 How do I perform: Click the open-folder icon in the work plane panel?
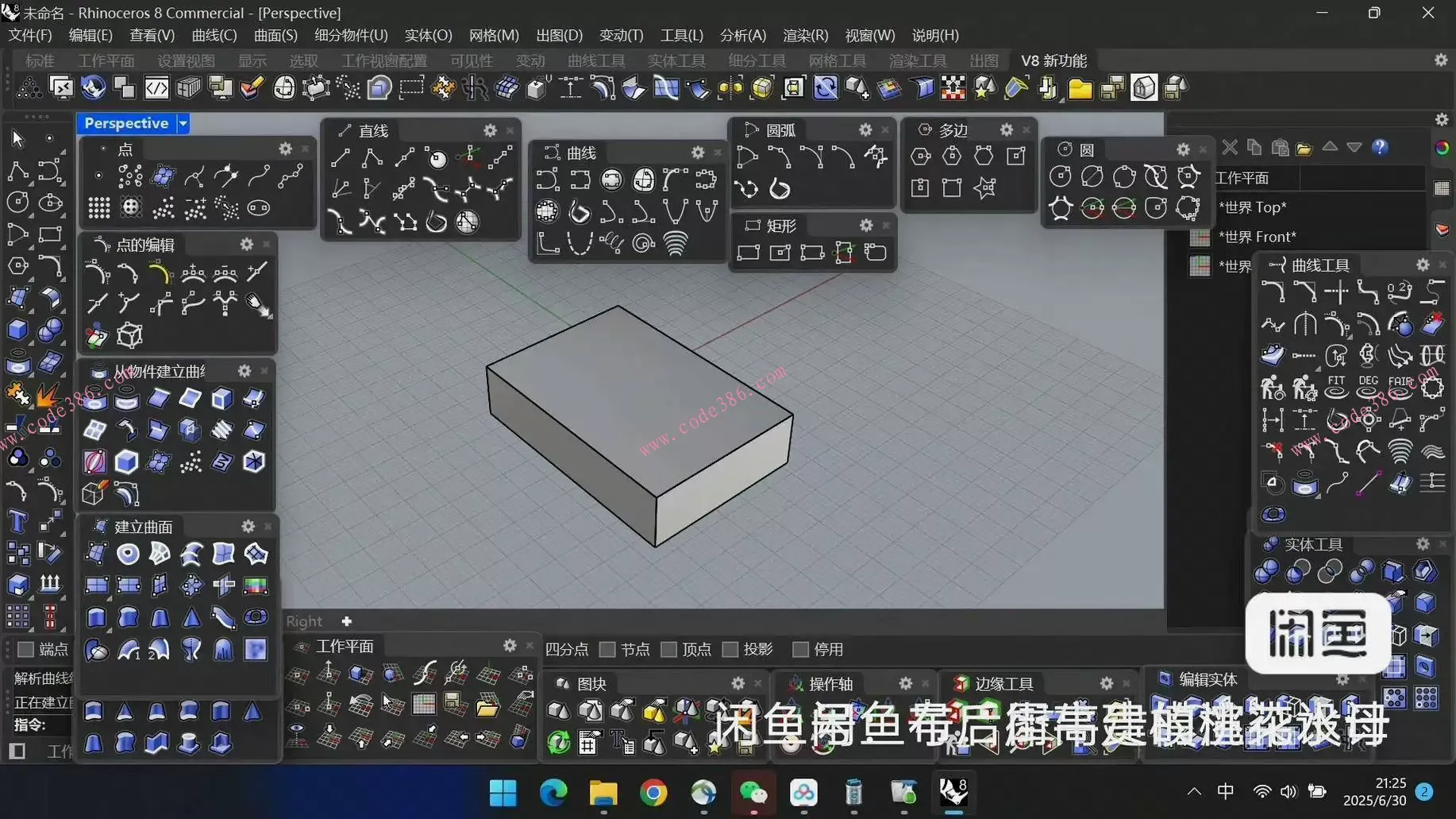1304,149
